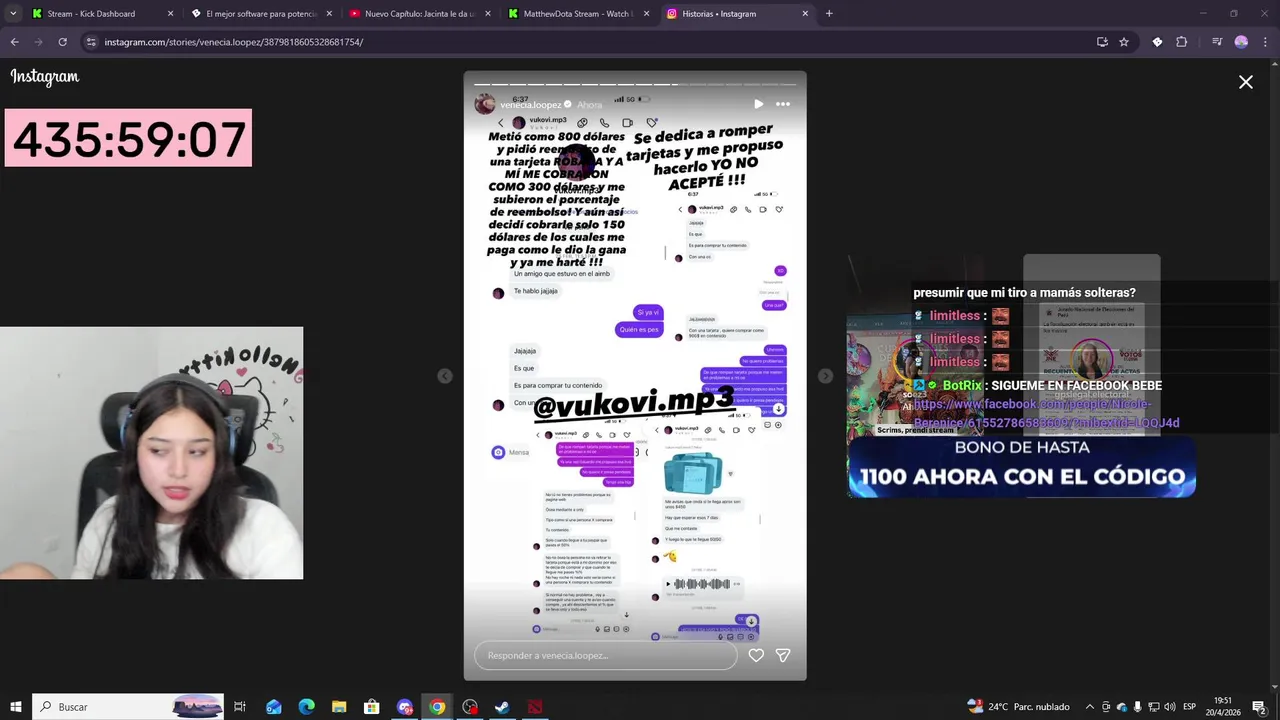Screen dimensions: 1280x720
Task: Open the story three-dot options menu
Action: click(x=783, y=104)
